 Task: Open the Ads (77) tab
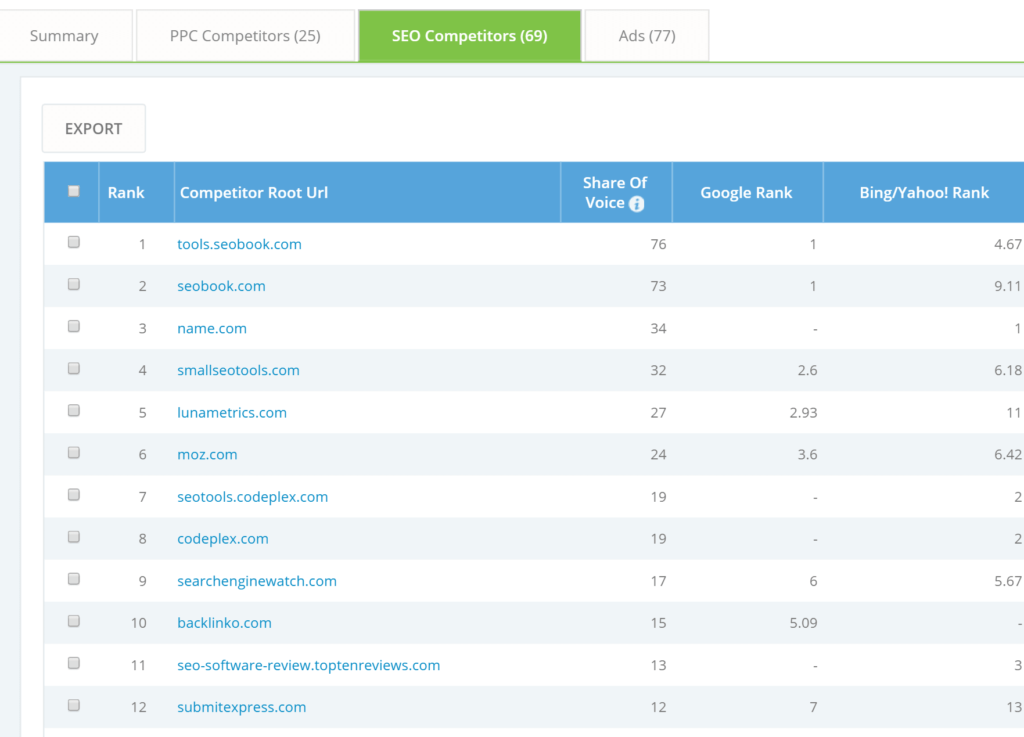pyautogui.click(x=647, y=36)
